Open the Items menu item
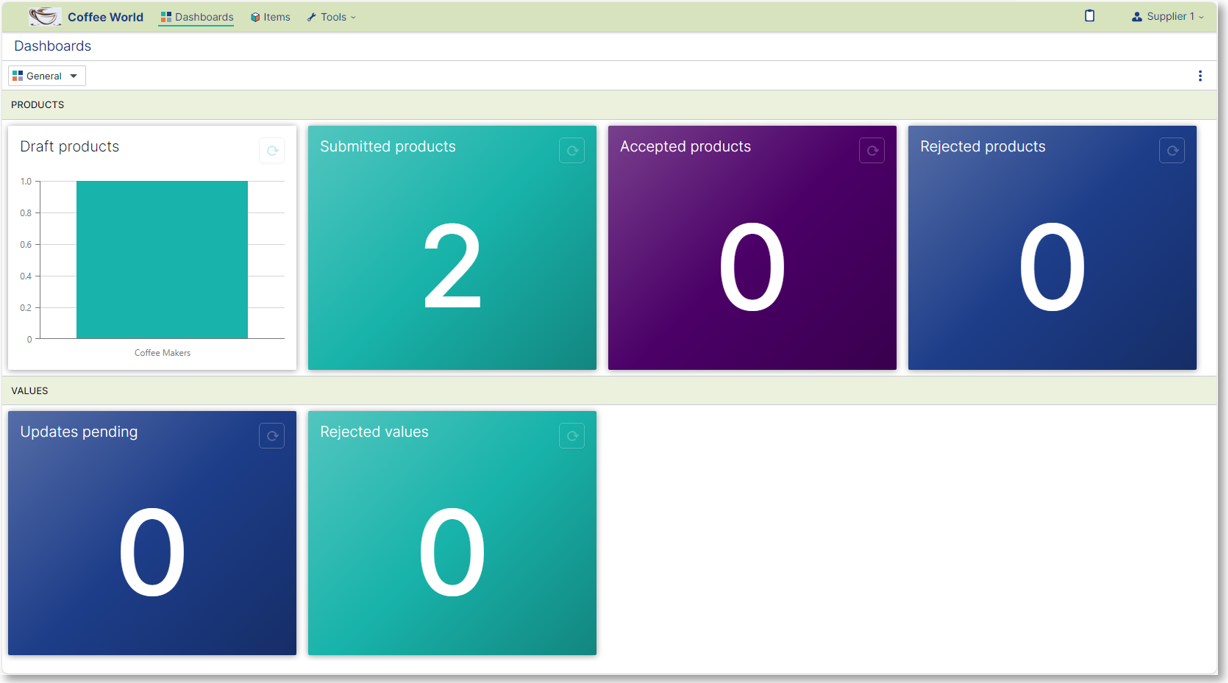This screenshot has height=683, width=1228. [x=270, y=17]
